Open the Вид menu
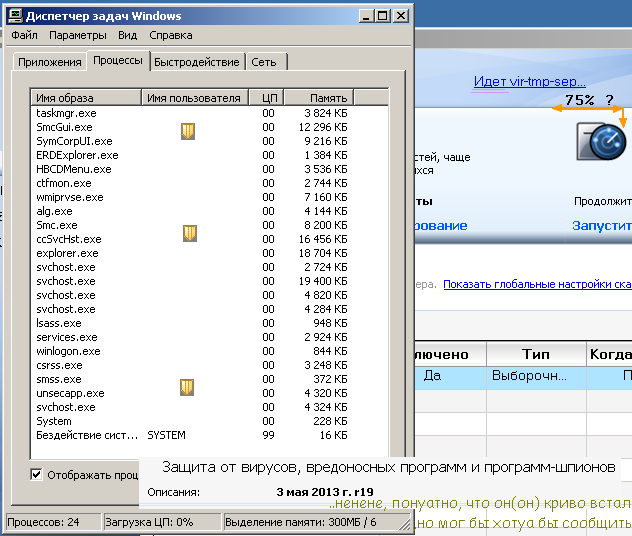632x536 pixels. click(127, 35)
